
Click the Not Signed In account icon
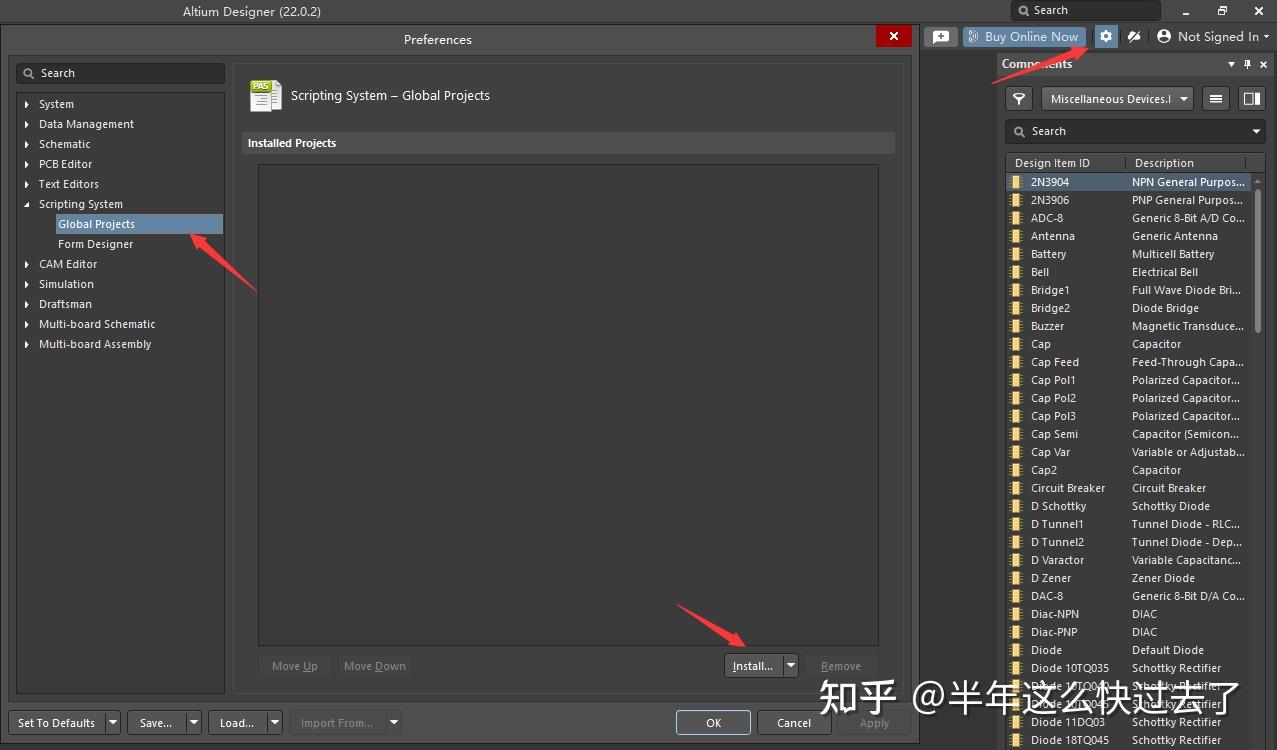(x=1164, y=36)
